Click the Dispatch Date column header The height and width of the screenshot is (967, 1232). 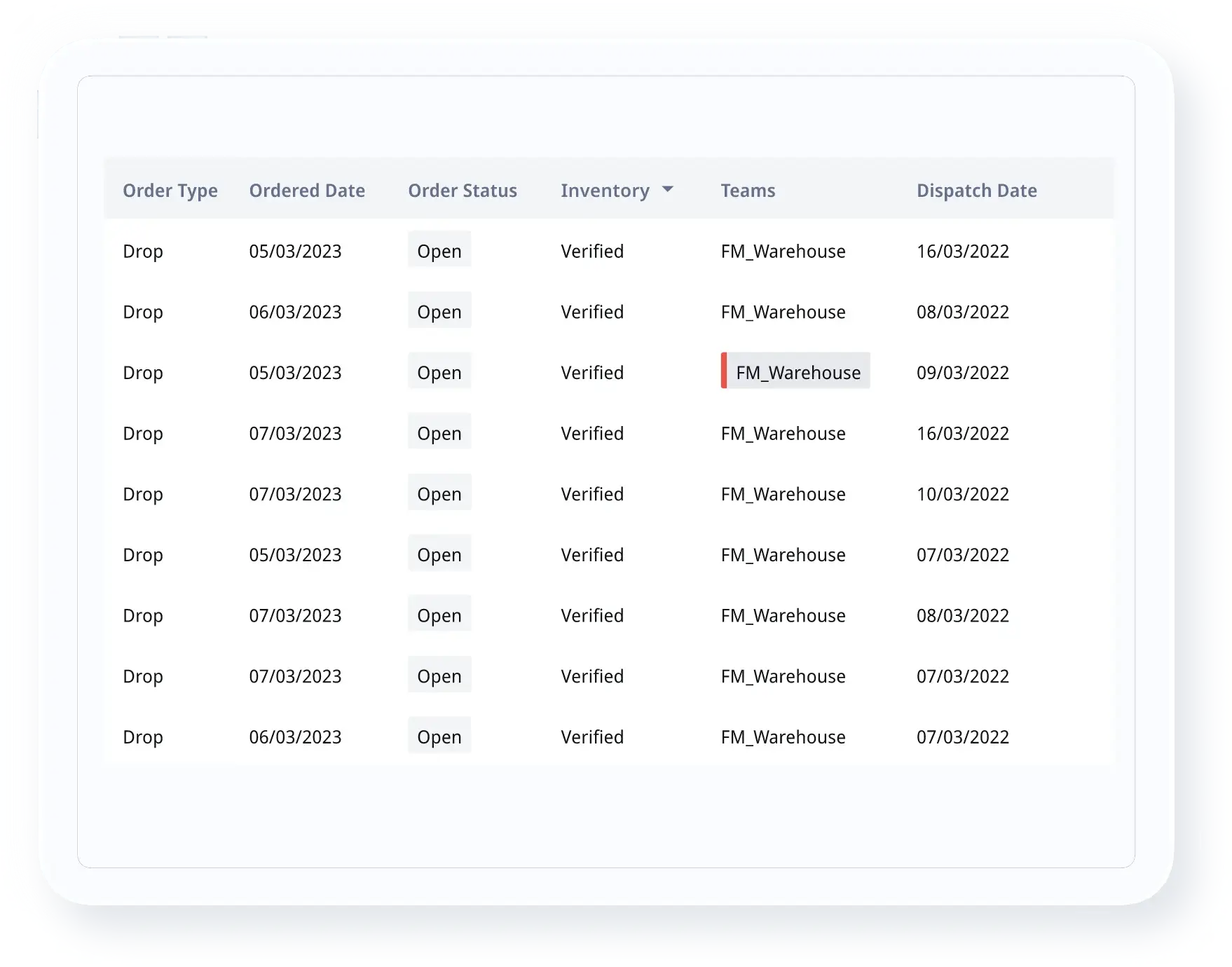click(x=976, y=191)
